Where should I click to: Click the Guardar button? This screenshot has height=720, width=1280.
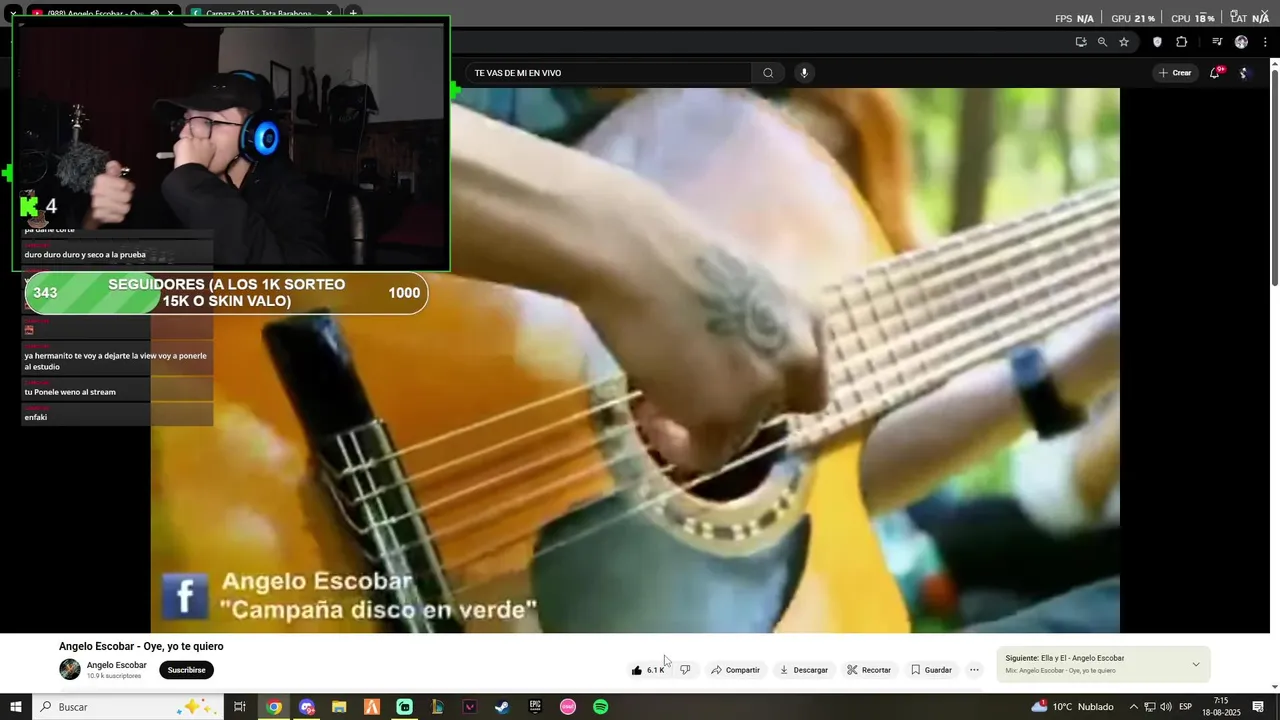click(931, 670)
